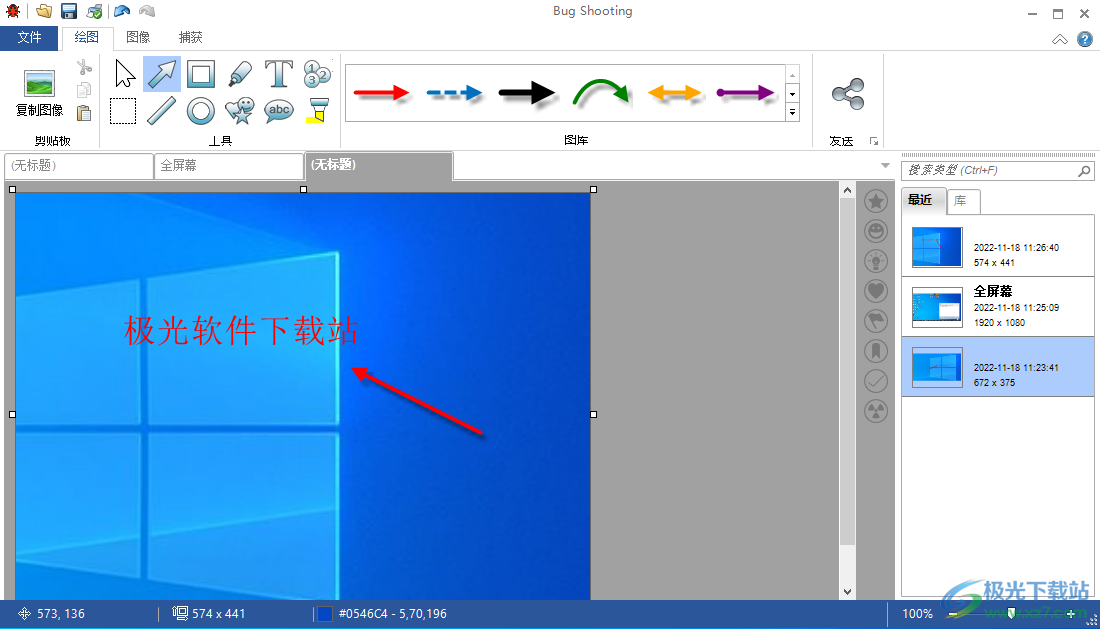This screenshot has width=1100, height=629.
Task: Select the heart-star-smiley stamps tool
Action: point(240,111)
